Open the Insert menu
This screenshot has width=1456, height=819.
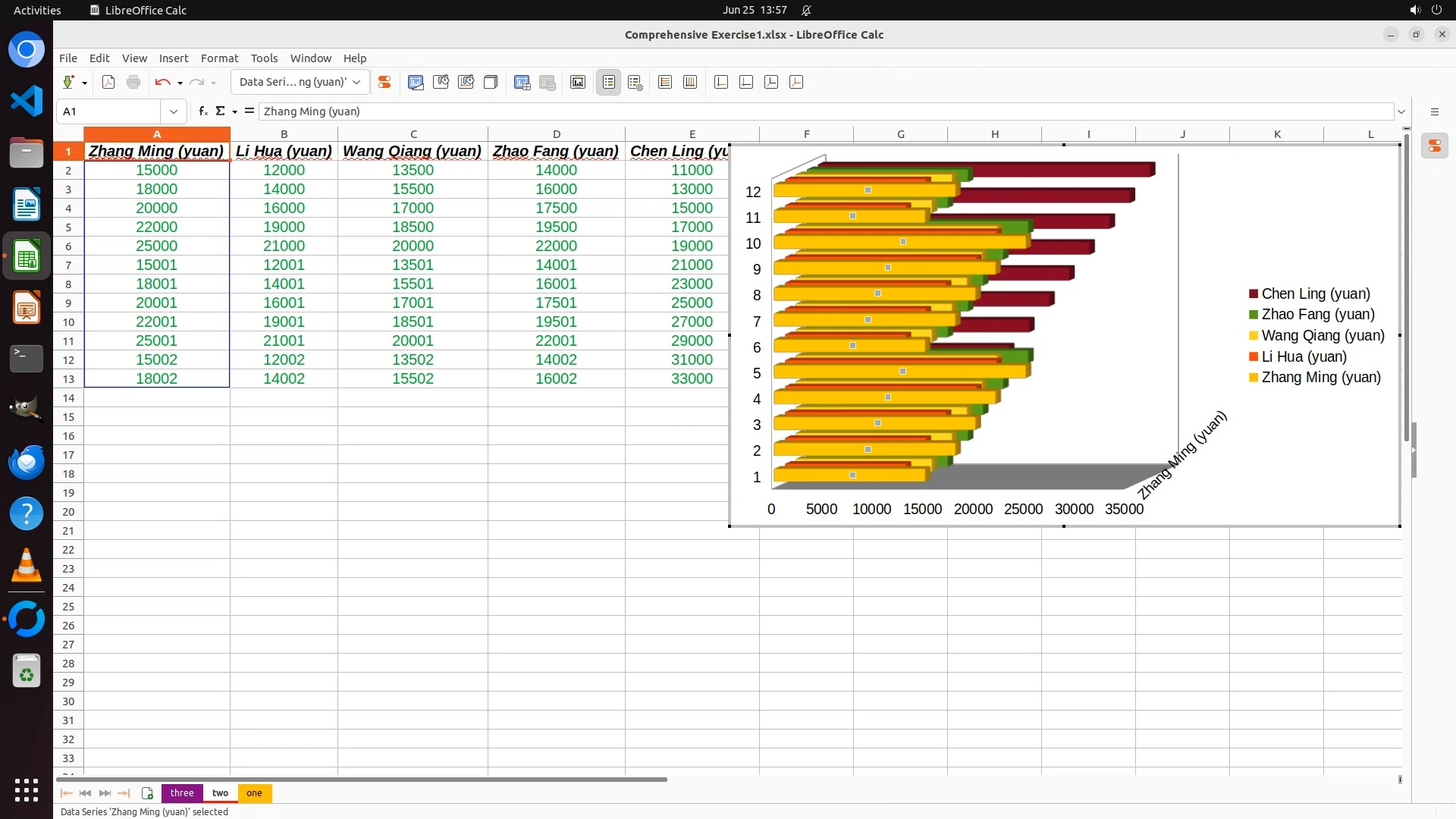click(173, 58)
